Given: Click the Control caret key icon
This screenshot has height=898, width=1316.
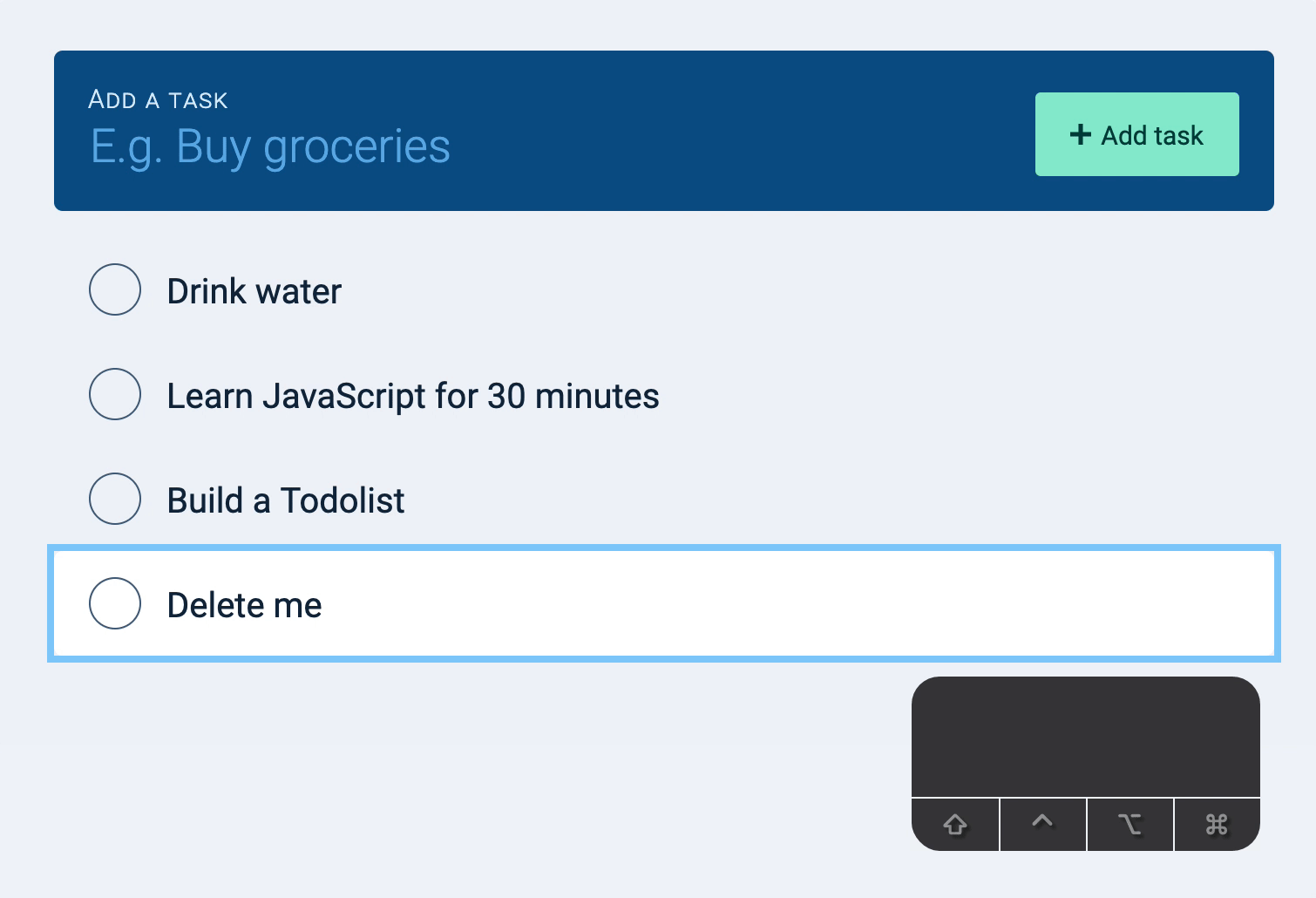Looking at the screenshot, I should click(x=1042, y=822).
